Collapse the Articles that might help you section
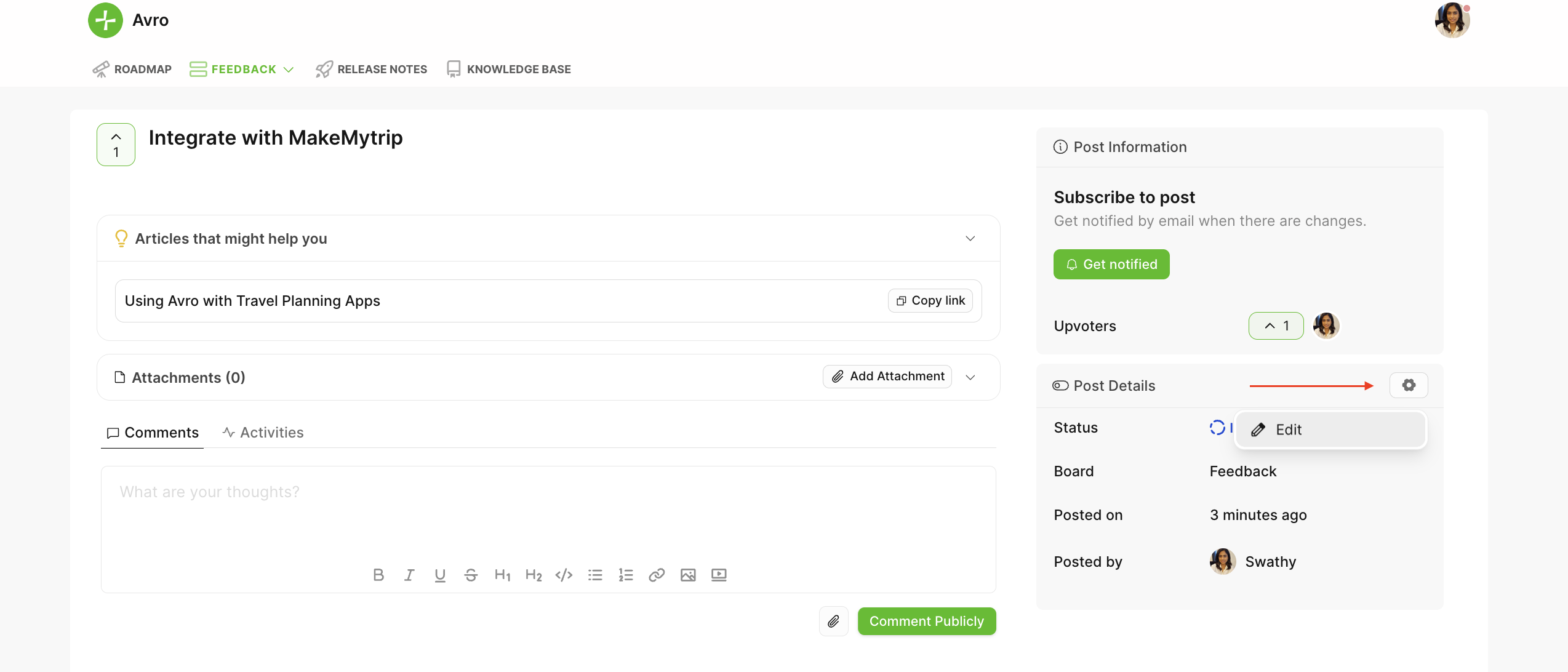This screenshot has width=1568, height=672. (970, 238)
